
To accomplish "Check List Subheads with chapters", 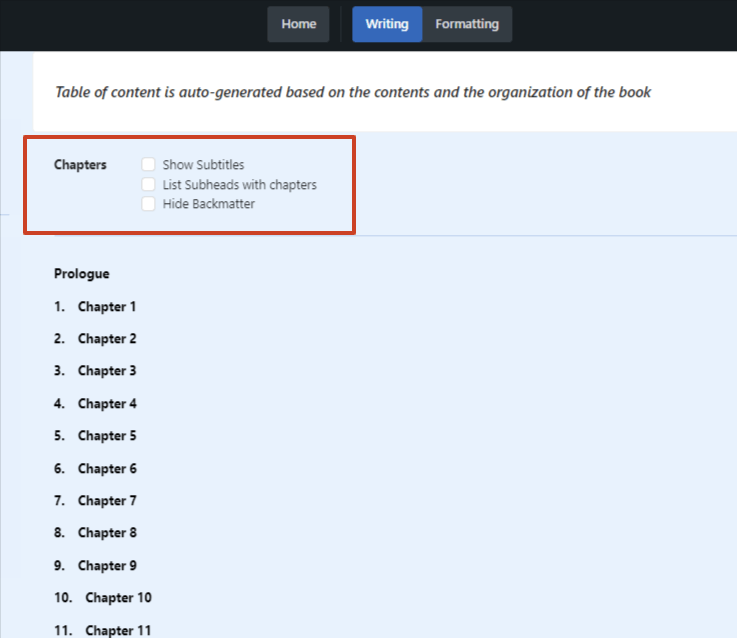I will (x=149, y=184).
